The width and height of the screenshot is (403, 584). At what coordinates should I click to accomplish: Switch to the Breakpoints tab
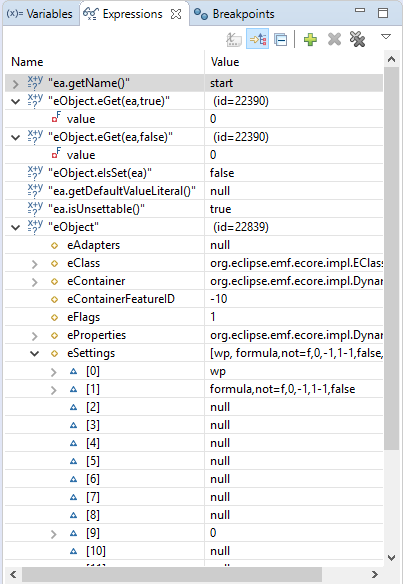pos(235,14)
